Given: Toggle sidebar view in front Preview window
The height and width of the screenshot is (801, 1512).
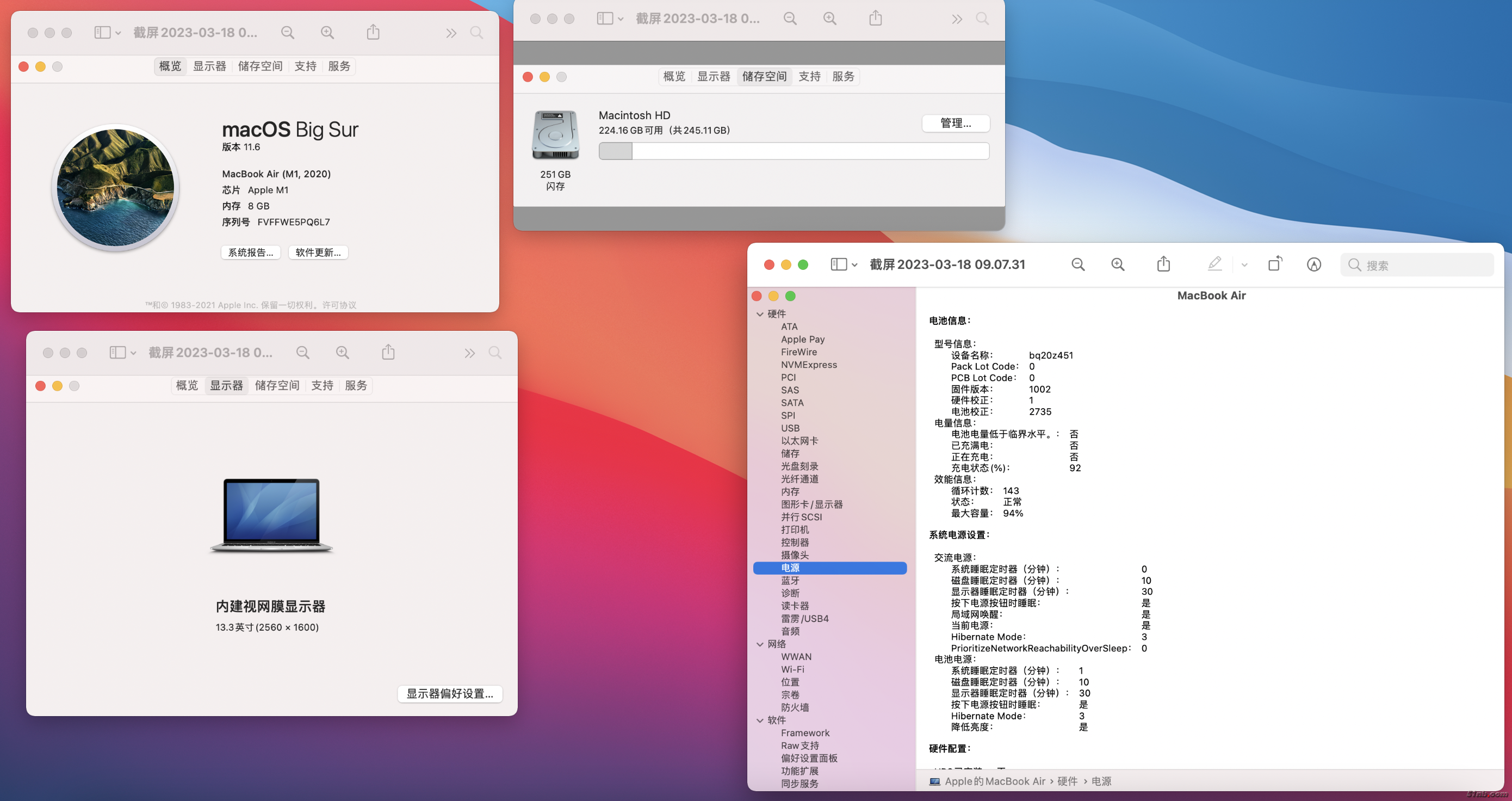Looking at the screenshot, I should (x=839, y=265).
